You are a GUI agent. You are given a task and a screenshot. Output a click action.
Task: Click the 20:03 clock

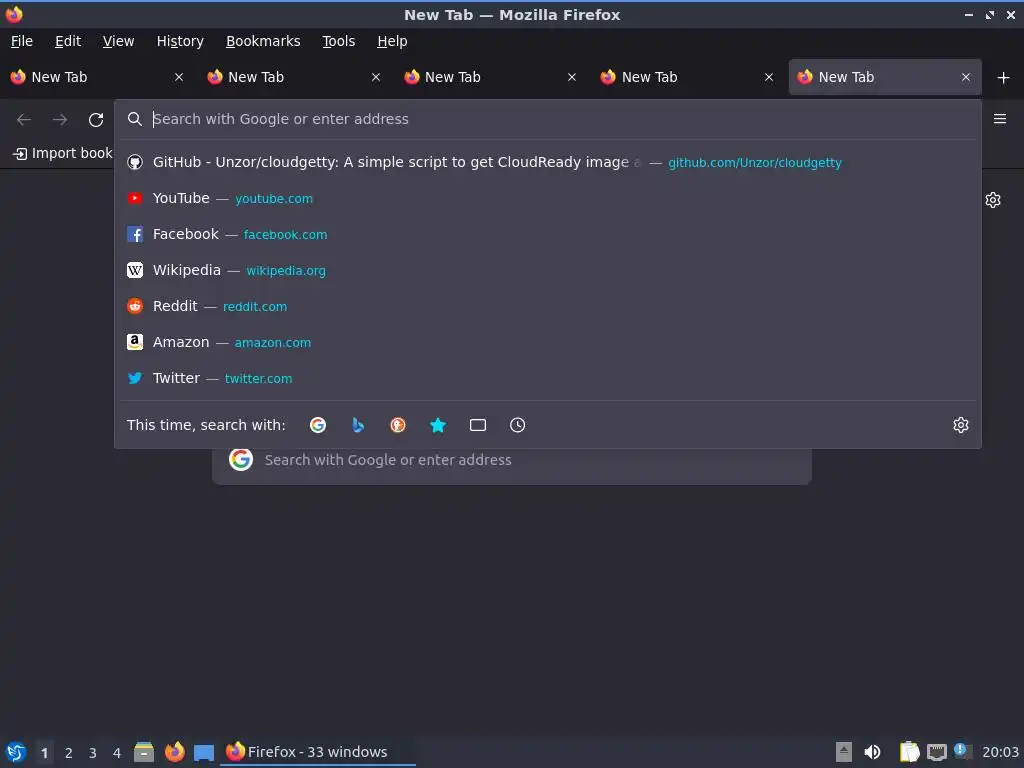pyautogui.click(x=1000, y=752)
